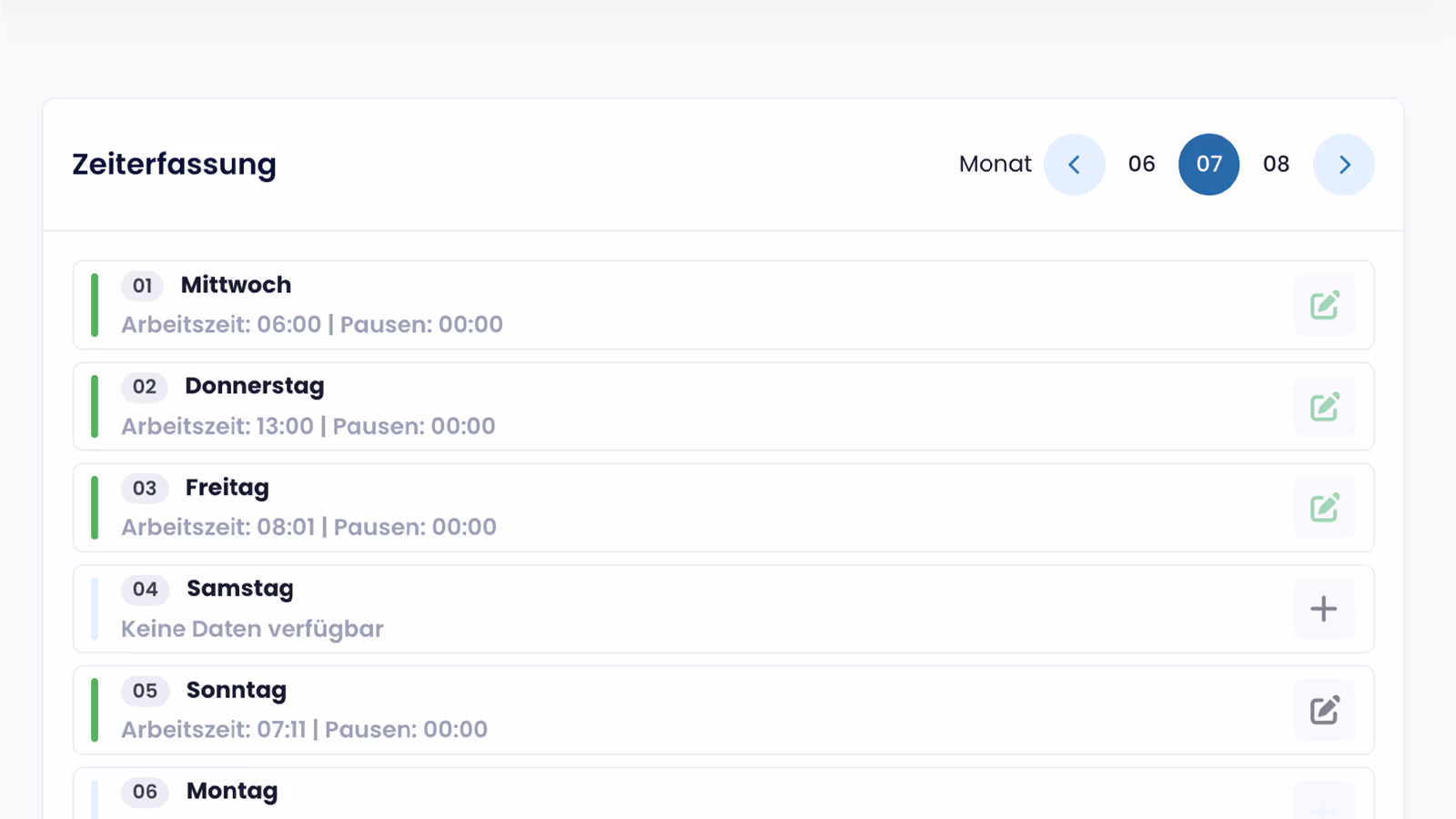The width and height of the screenshot is (1456, 819).
Task: Click 'Arbeitszeit: 07:11 | Pausen: 00:00' text
Action: [x=305, y=730]
